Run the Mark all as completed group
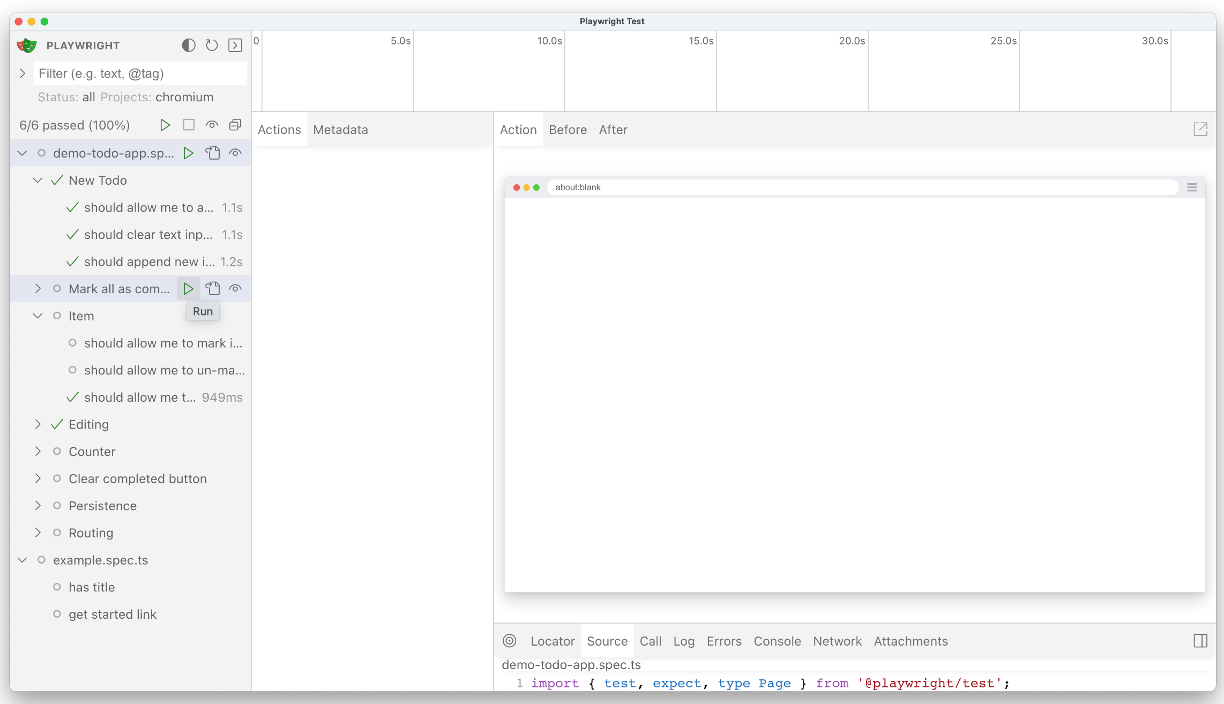 point(188,289)
